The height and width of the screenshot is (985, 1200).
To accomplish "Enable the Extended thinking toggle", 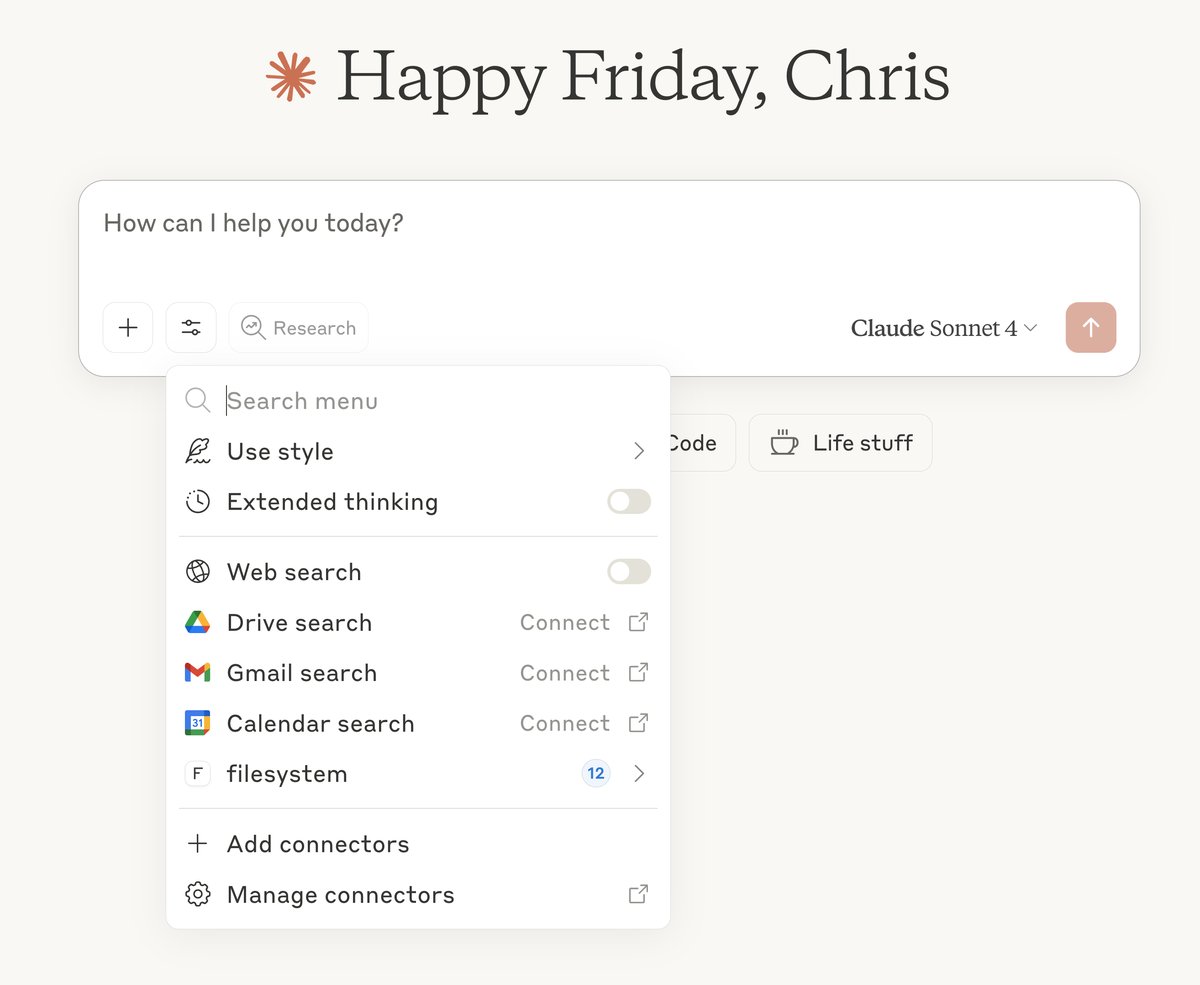I will click(629, 502).
